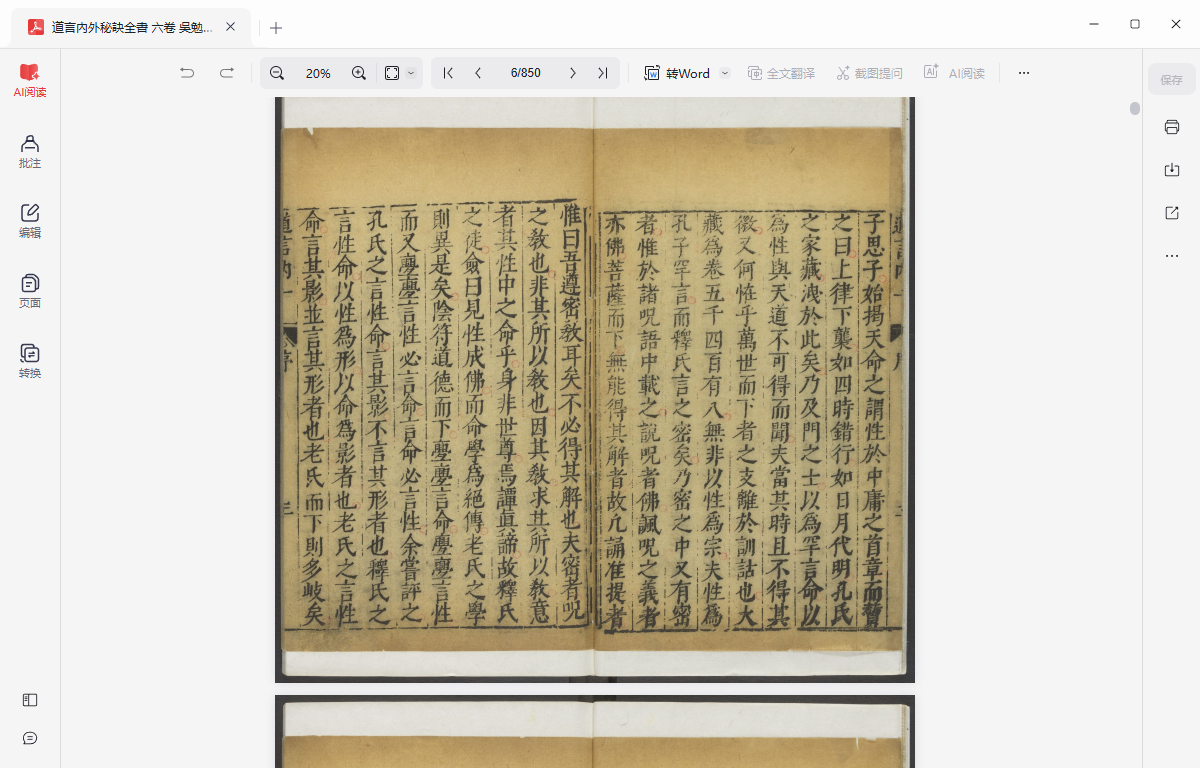Print the document
This screenshot has width=1200, height=768.
coord(1172,127)
